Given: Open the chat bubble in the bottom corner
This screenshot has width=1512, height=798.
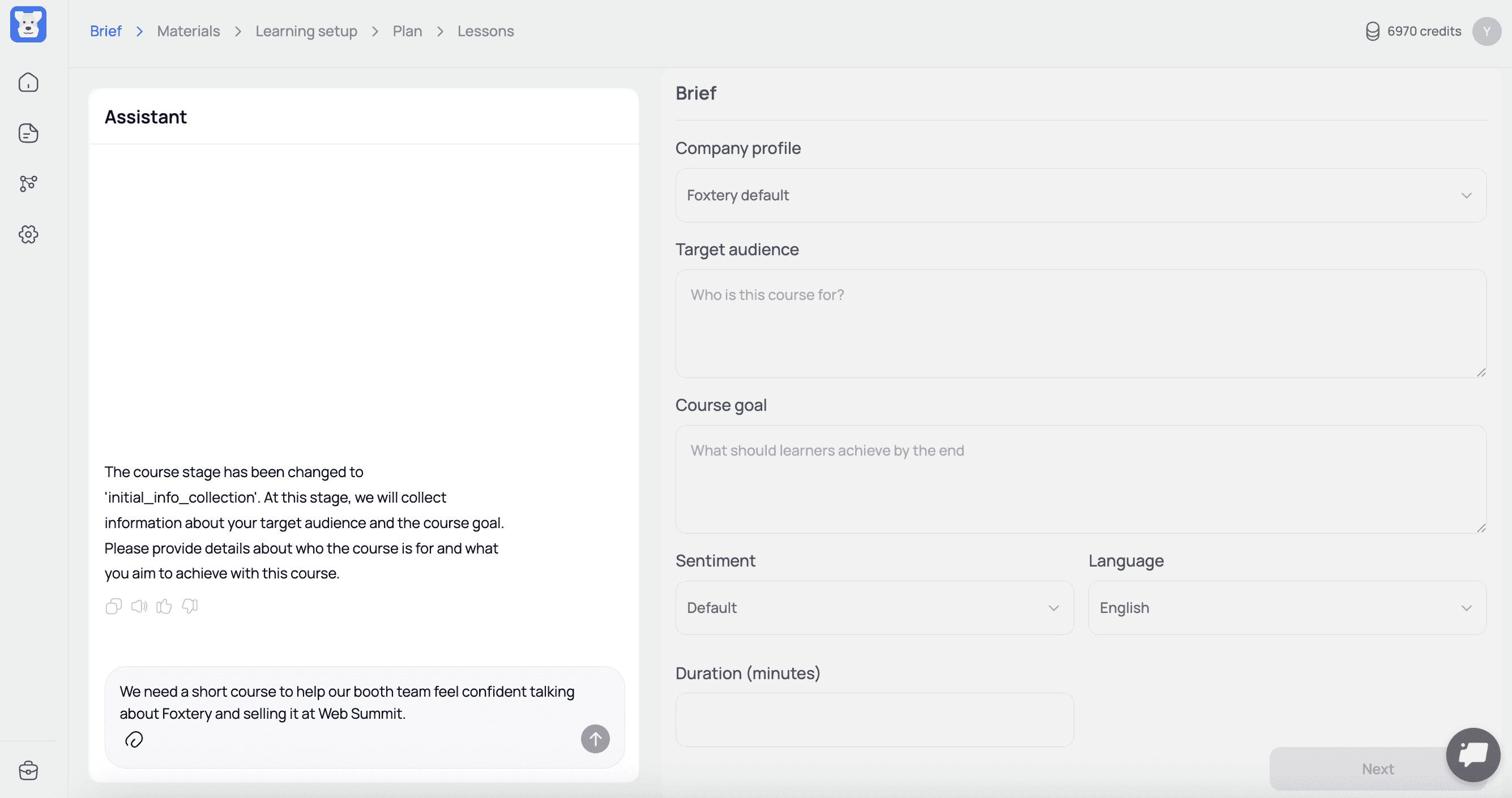Looking at the screenshot, I should click(x=1473, y=754).
